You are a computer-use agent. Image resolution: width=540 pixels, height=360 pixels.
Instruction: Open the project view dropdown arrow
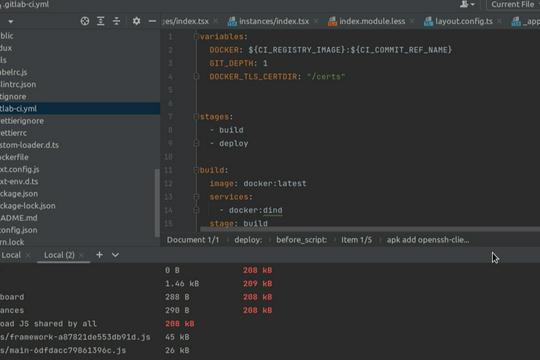(x=11, y=21)
